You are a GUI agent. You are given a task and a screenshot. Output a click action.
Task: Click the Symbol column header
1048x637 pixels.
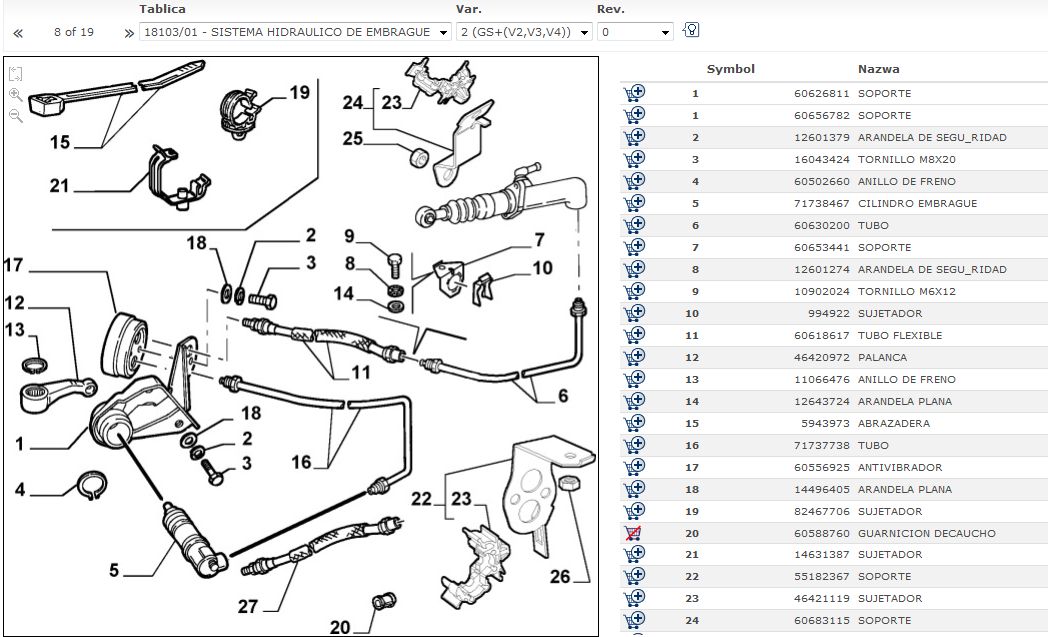[730, 69]
